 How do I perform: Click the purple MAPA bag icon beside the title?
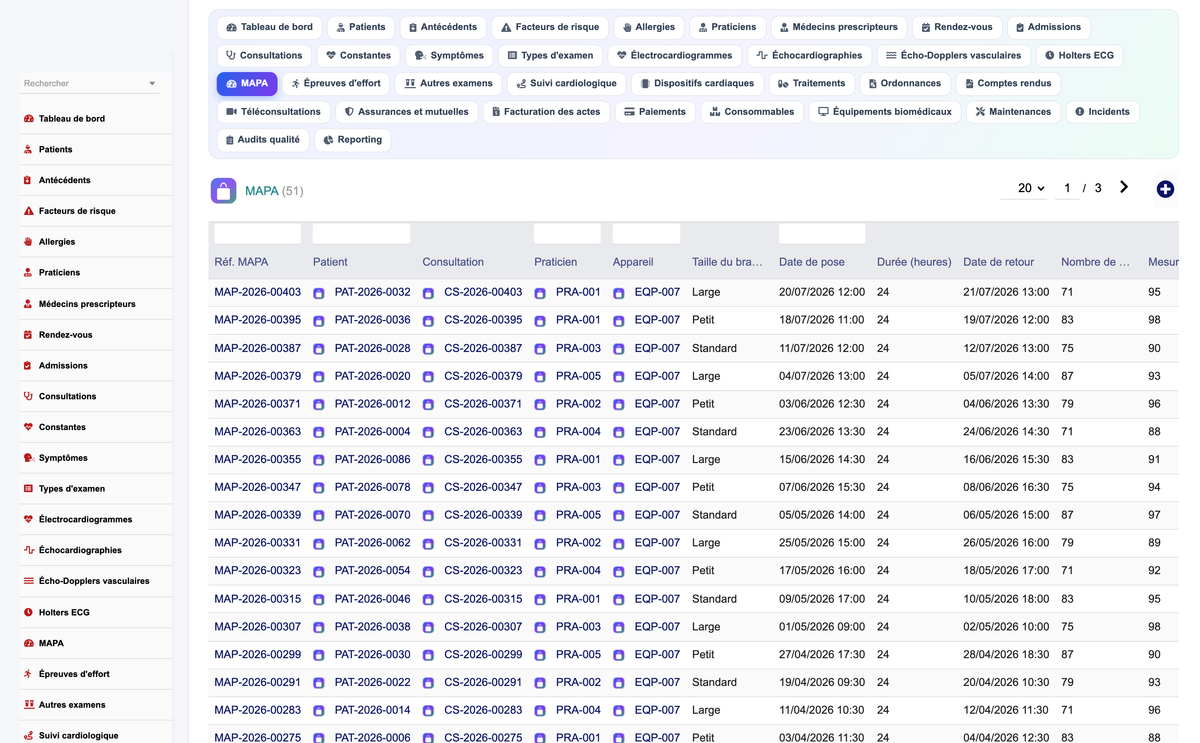pos(223,190)
